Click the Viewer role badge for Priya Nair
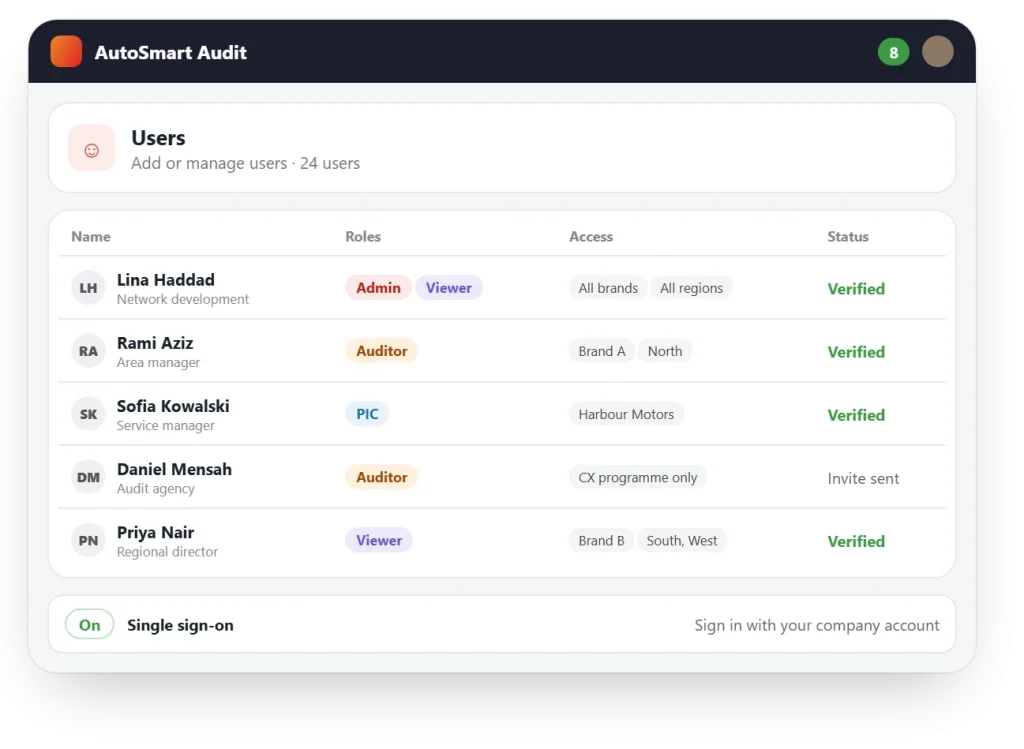This screenshot has height=749, width=1024. pos(379,541)
